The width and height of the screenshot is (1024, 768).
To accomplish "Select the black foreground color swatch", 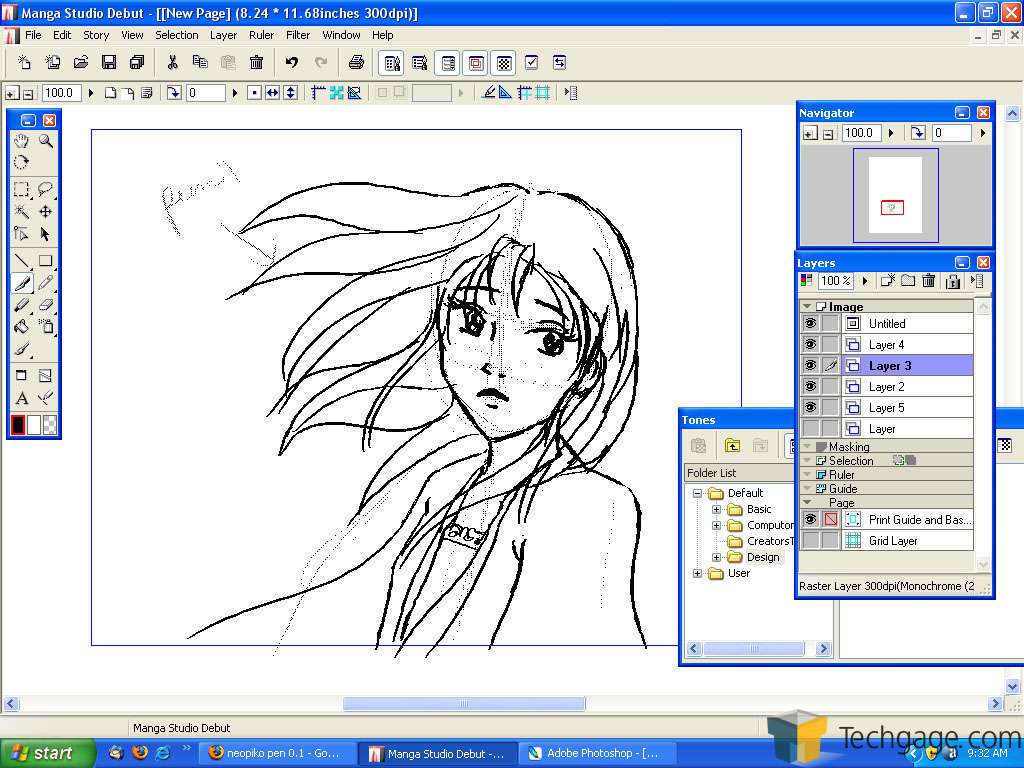I will pos(18,424).
